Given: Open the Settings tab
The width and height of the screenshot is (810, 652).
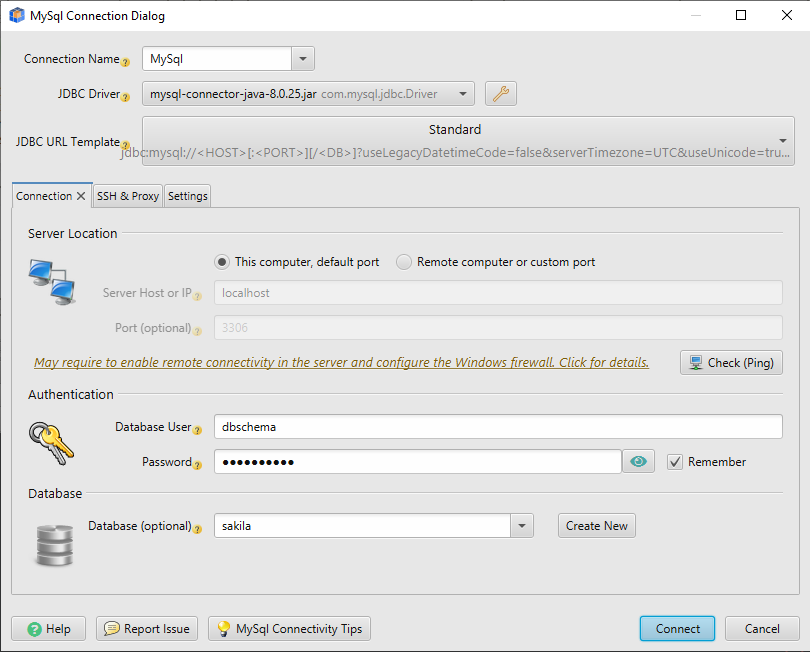Looking at the screenshot, I should coord(188,196).
